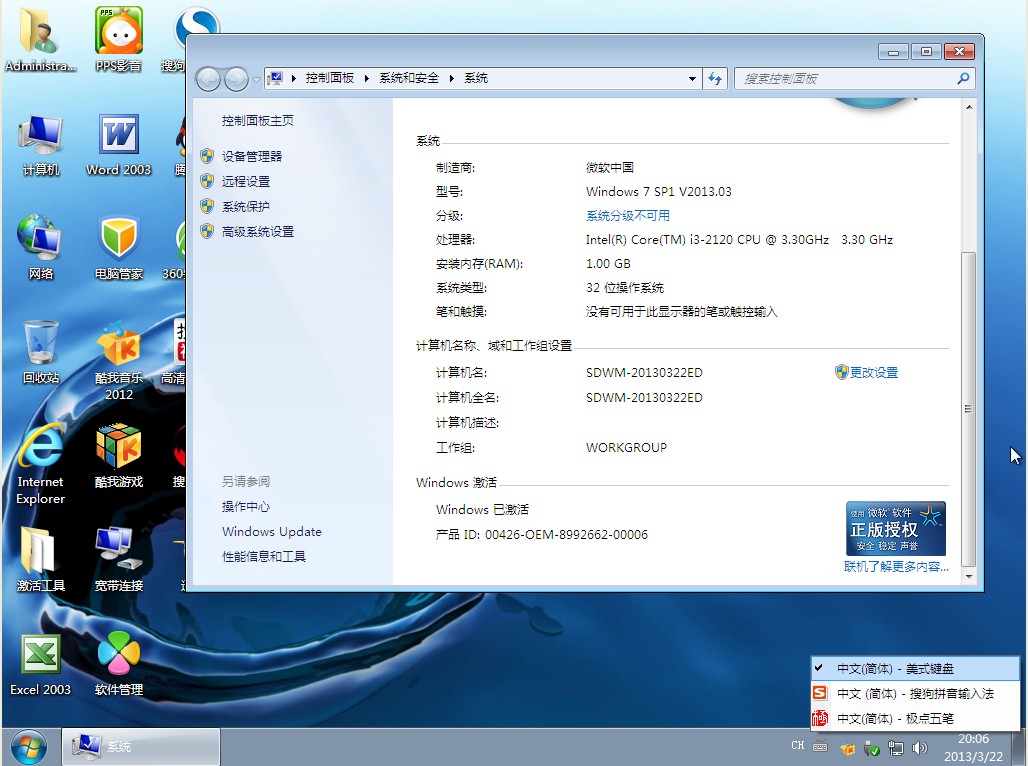1028x766 pixels.
Task: Open 高级系统设置
Action: pos(258,232)
